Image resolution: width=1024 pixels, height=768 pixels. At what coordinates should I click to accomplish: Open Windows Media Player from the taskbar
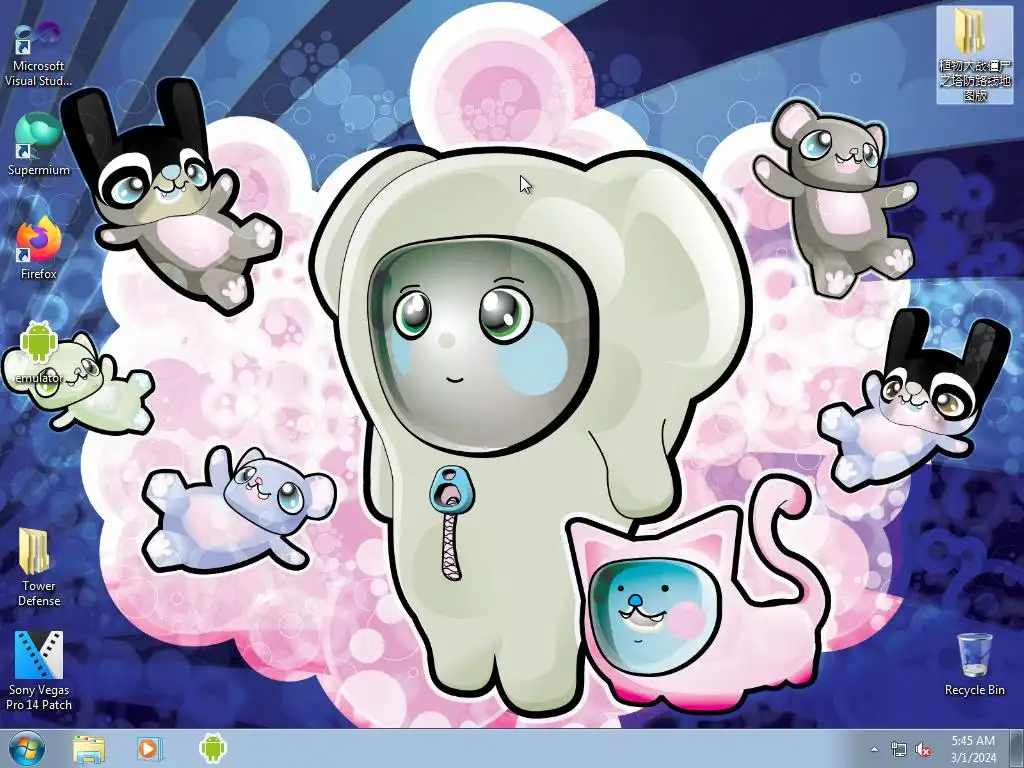pos(149,748)
